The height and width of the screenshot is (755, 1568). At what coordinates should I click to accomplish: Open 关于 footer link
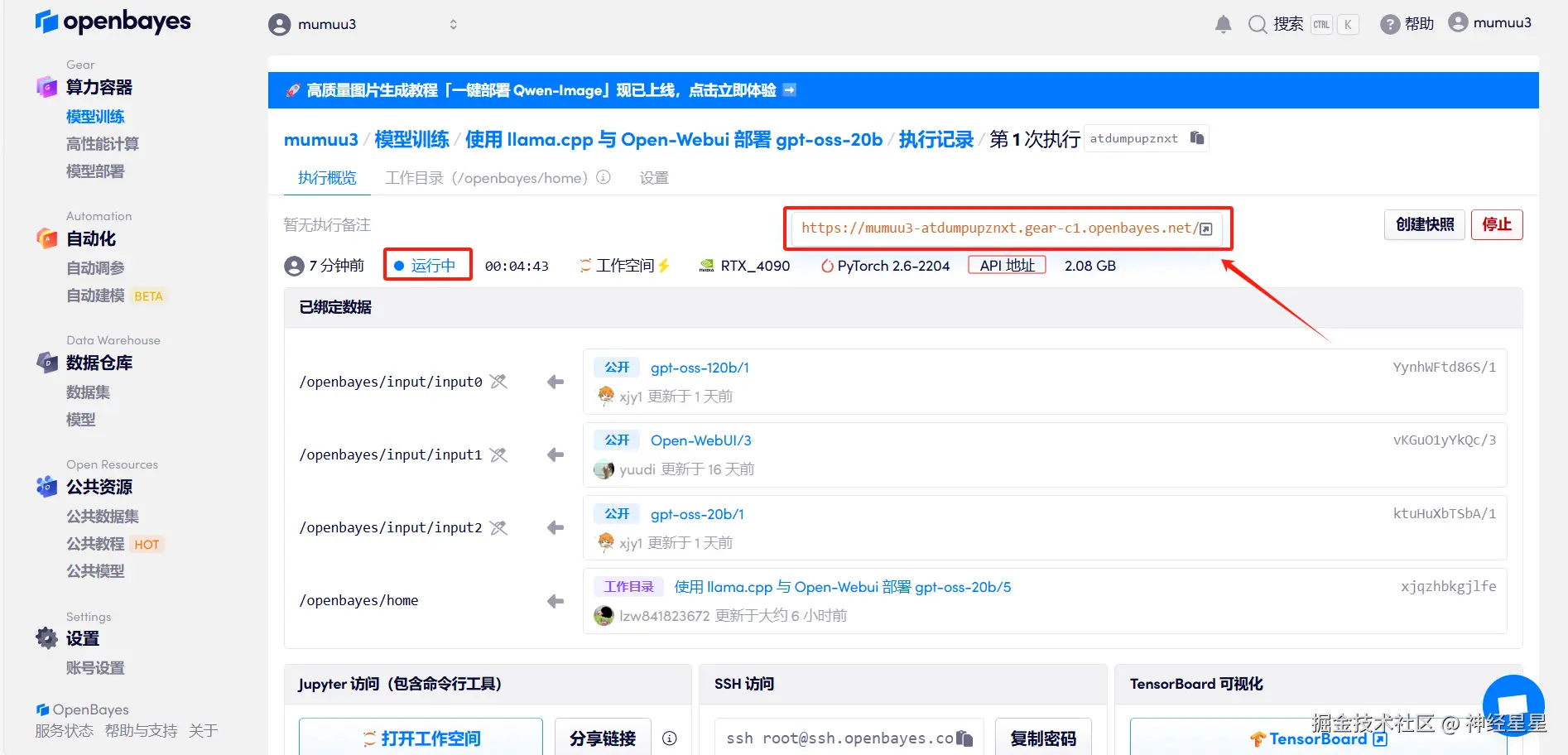[x=203, y=730]
